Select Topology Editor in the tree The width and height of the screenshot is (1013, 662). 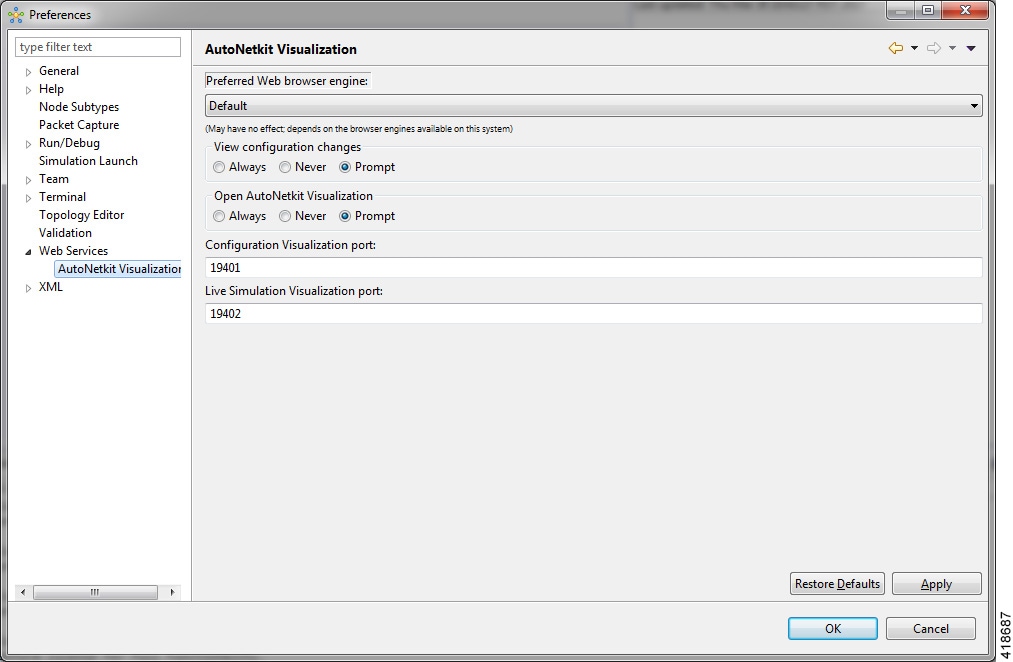click(81, 215)
